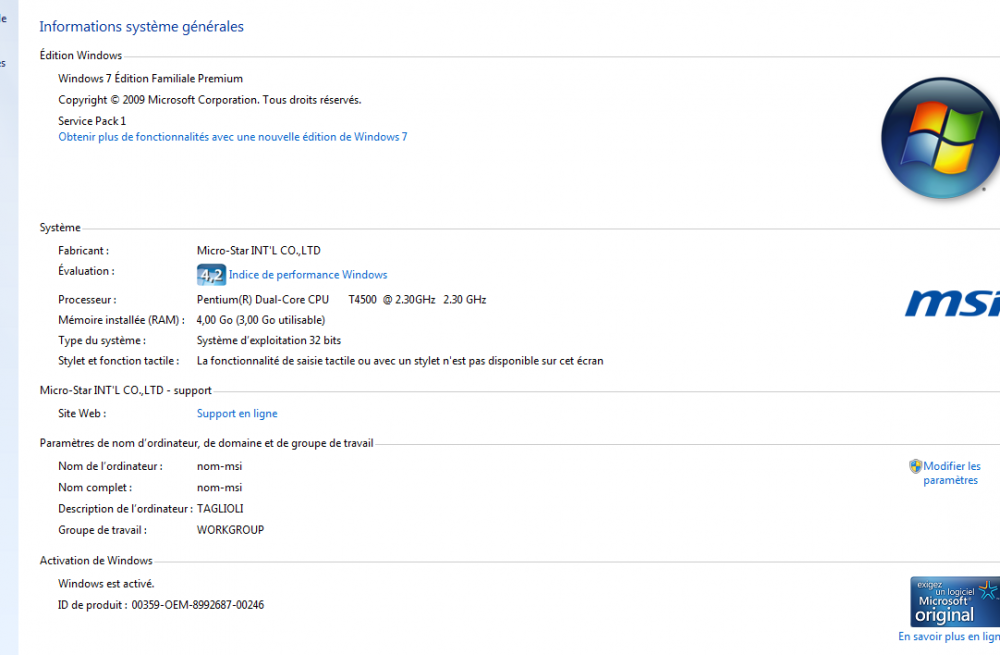The height and width of the screenshot is (655, 1000).
Task: Click the Micro-Star INT'L CO.,LTD - support header
Action: (x=125, y=390)
